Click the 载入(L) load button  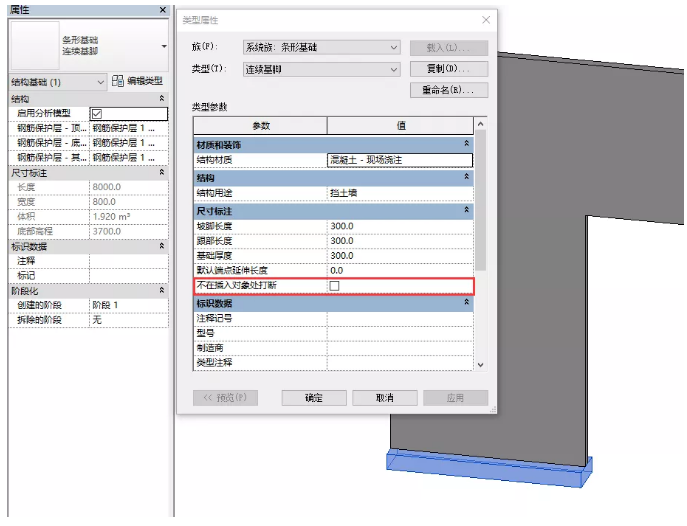(x=449, y=48)
